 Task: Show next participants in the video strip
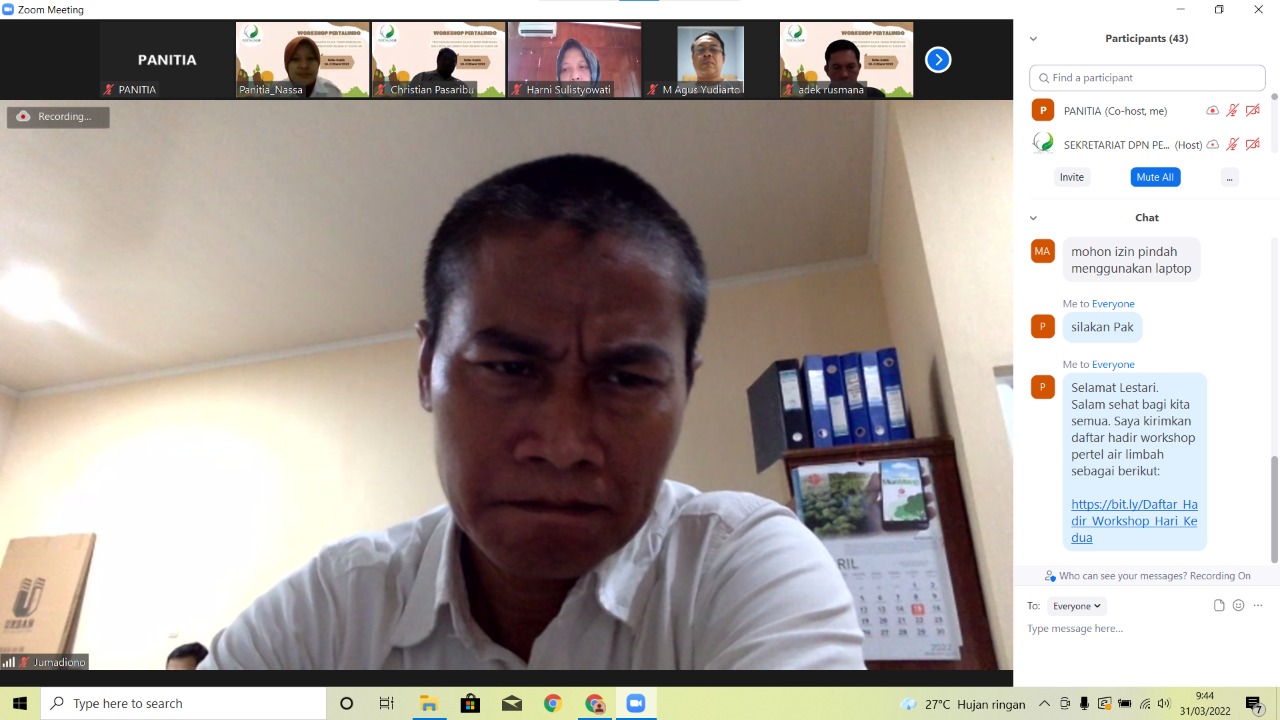(937, 60)
